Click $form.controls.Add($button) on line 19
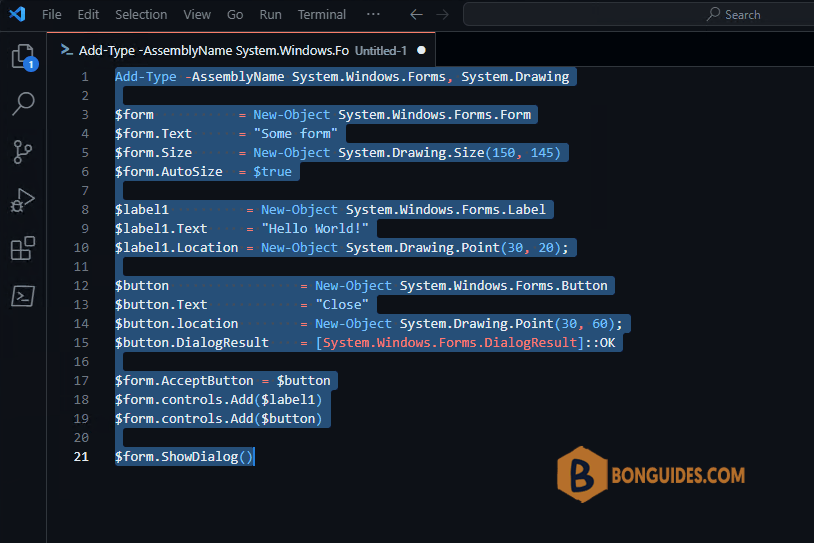The width and height of the screenshot is (814, 543). click(219, 419)
